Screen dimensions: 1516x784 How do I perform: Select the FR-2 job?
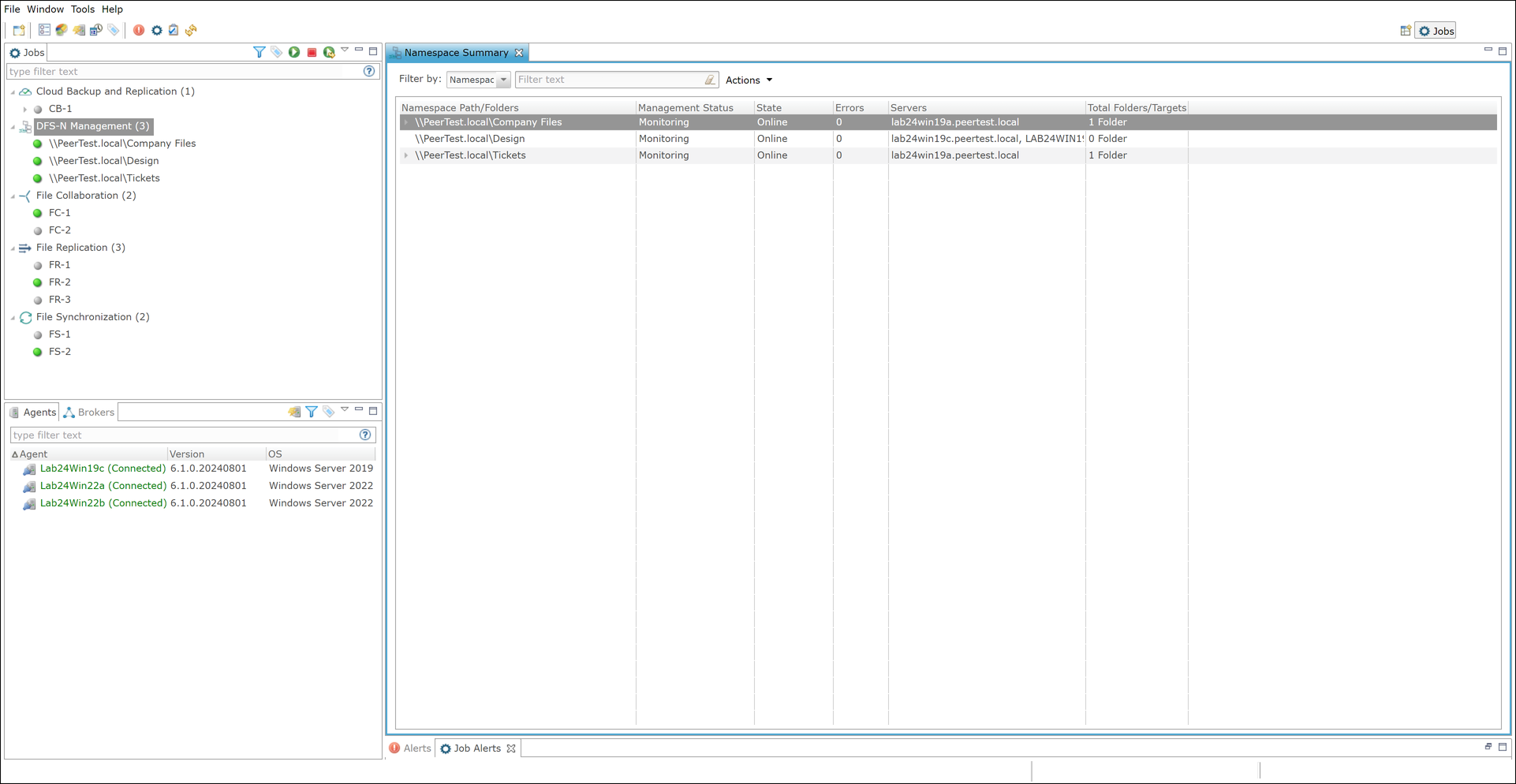tap(59, 282)
